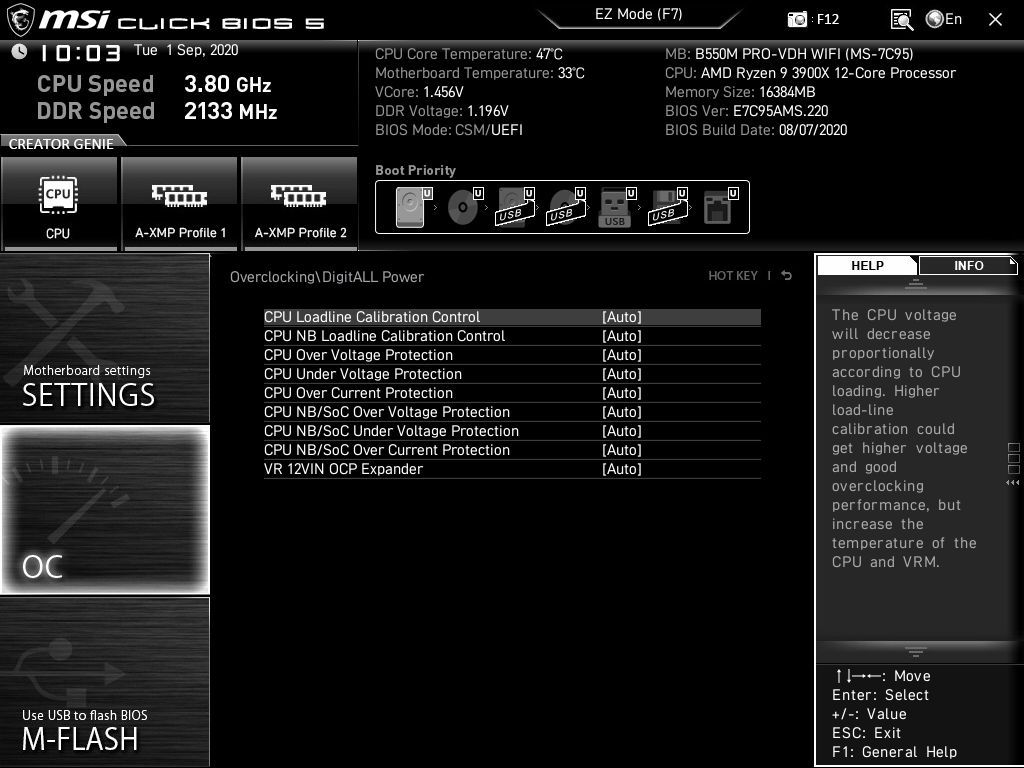The image size is (1024, 768).
Task: Take a screenshot with the F12 camera icon
Action: [797, 20]
